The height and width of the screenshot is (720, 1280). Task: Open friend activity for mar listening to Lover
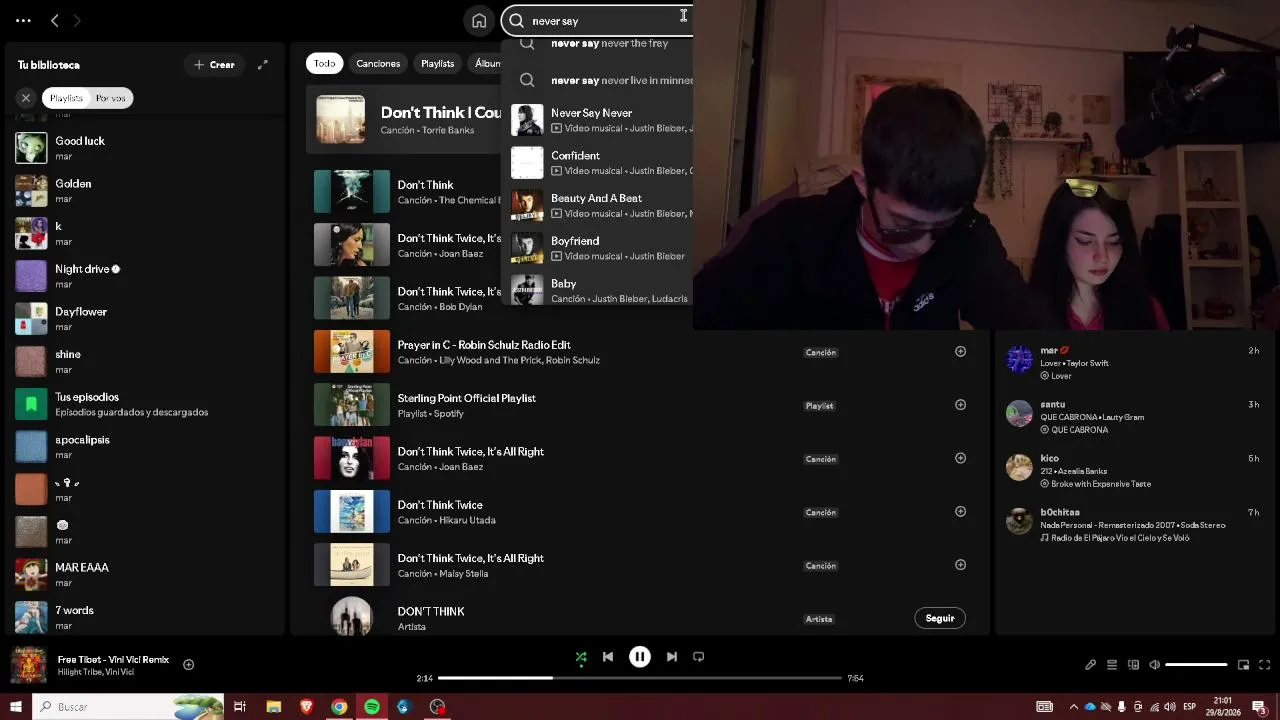click(x=1137, y=363)
